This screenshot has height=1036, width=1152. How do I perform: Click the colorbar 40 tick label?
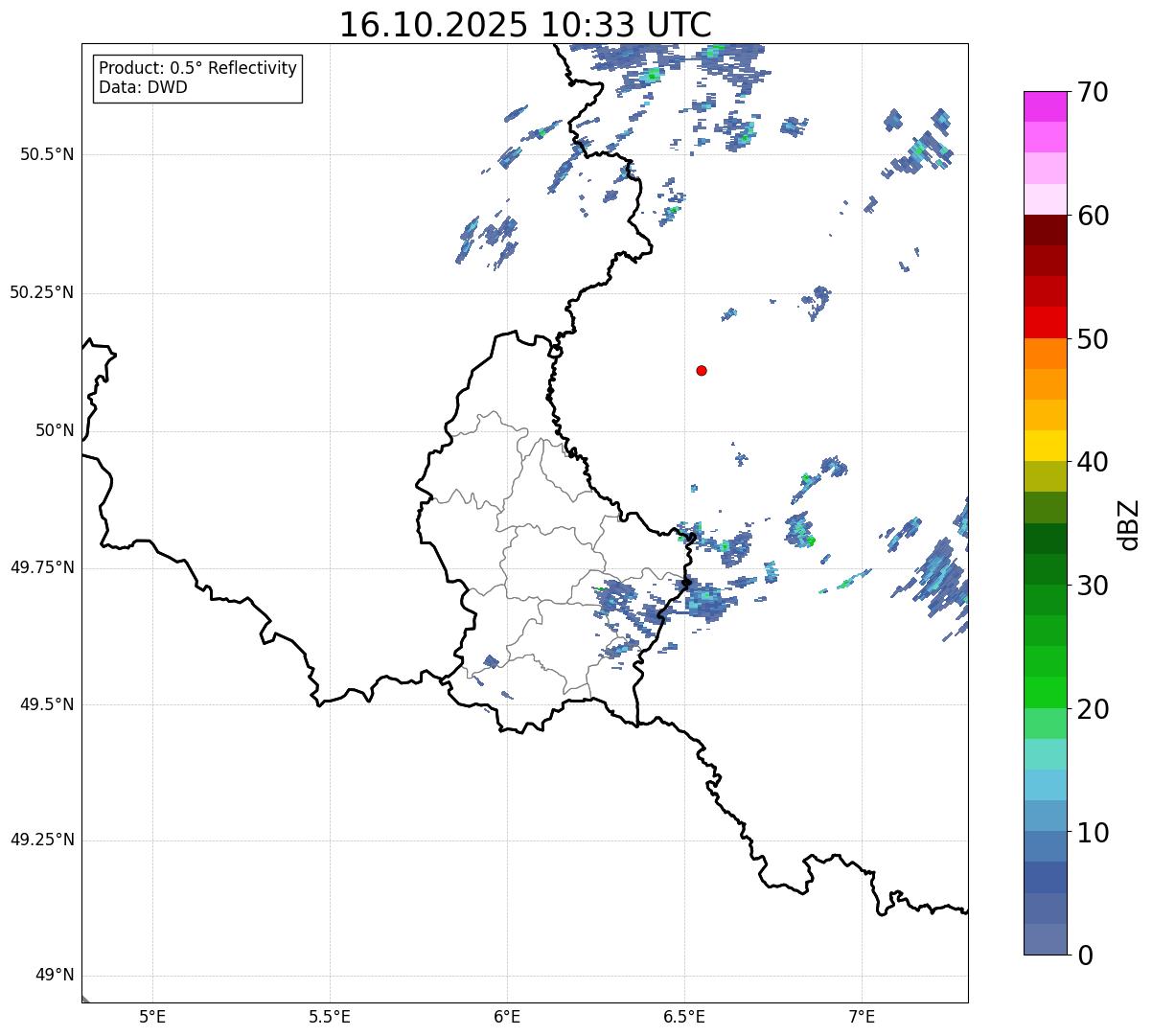(x=1093, y=462)
